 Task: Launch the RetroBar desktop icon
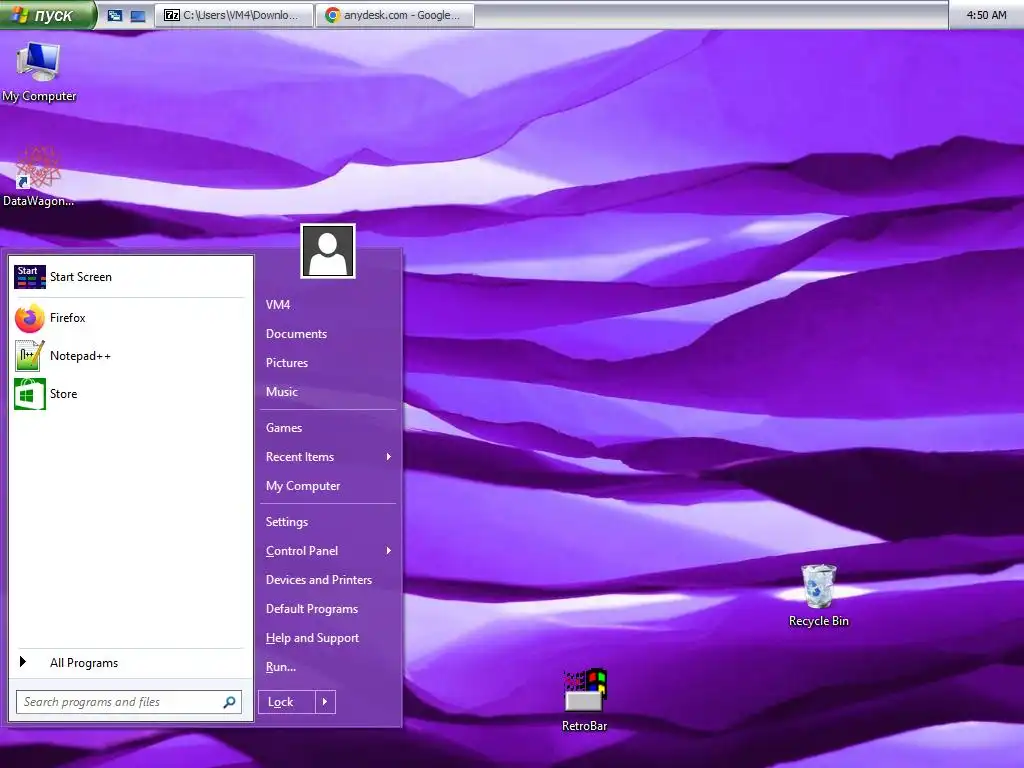[x=584, y=700]
